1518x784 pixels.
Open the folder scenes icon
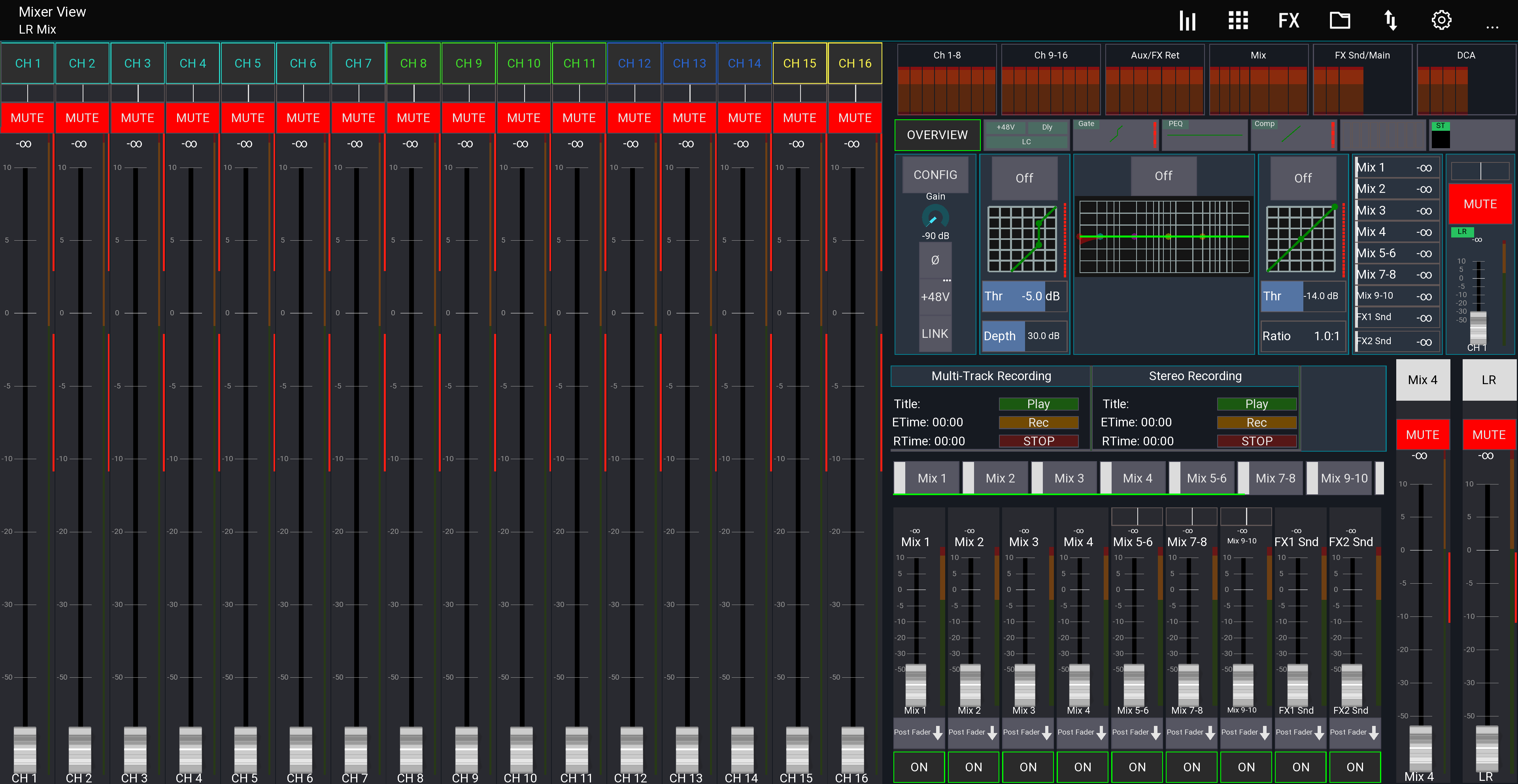[1339, 21]
